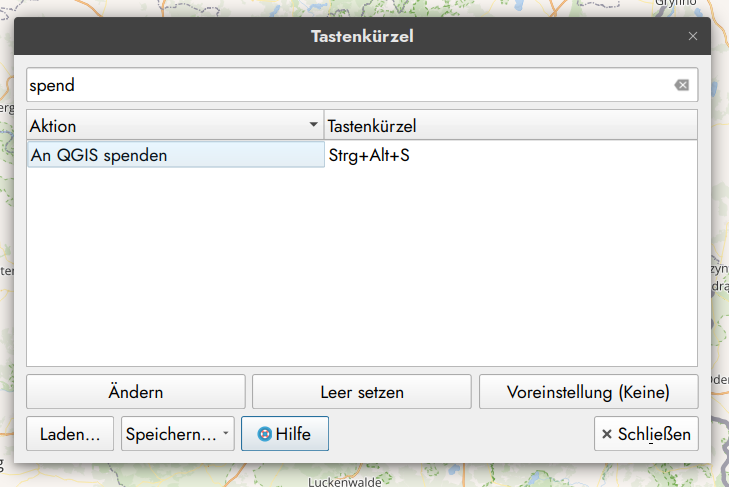Click divider between Aktion and Tastenkürzel headers
Screen dimensions: 729x487
(x=325, y=126)
